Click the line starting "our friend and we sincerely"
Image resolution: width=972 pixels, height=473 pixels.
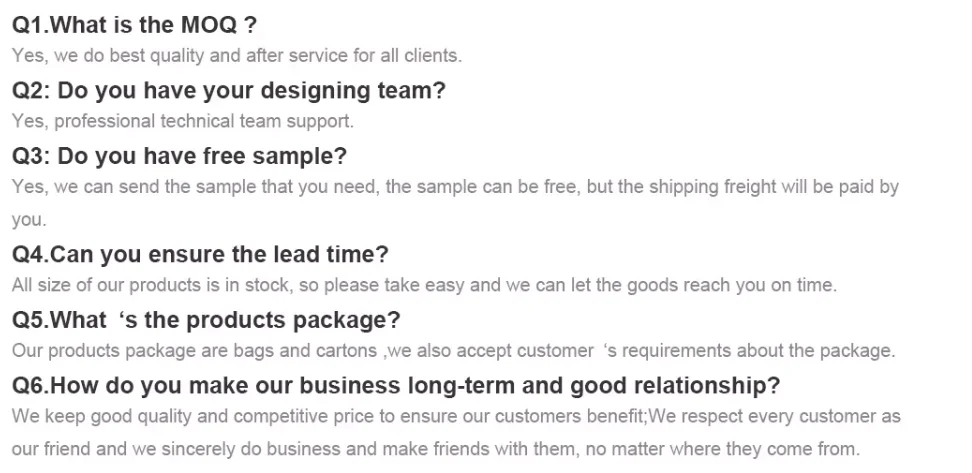435,448
